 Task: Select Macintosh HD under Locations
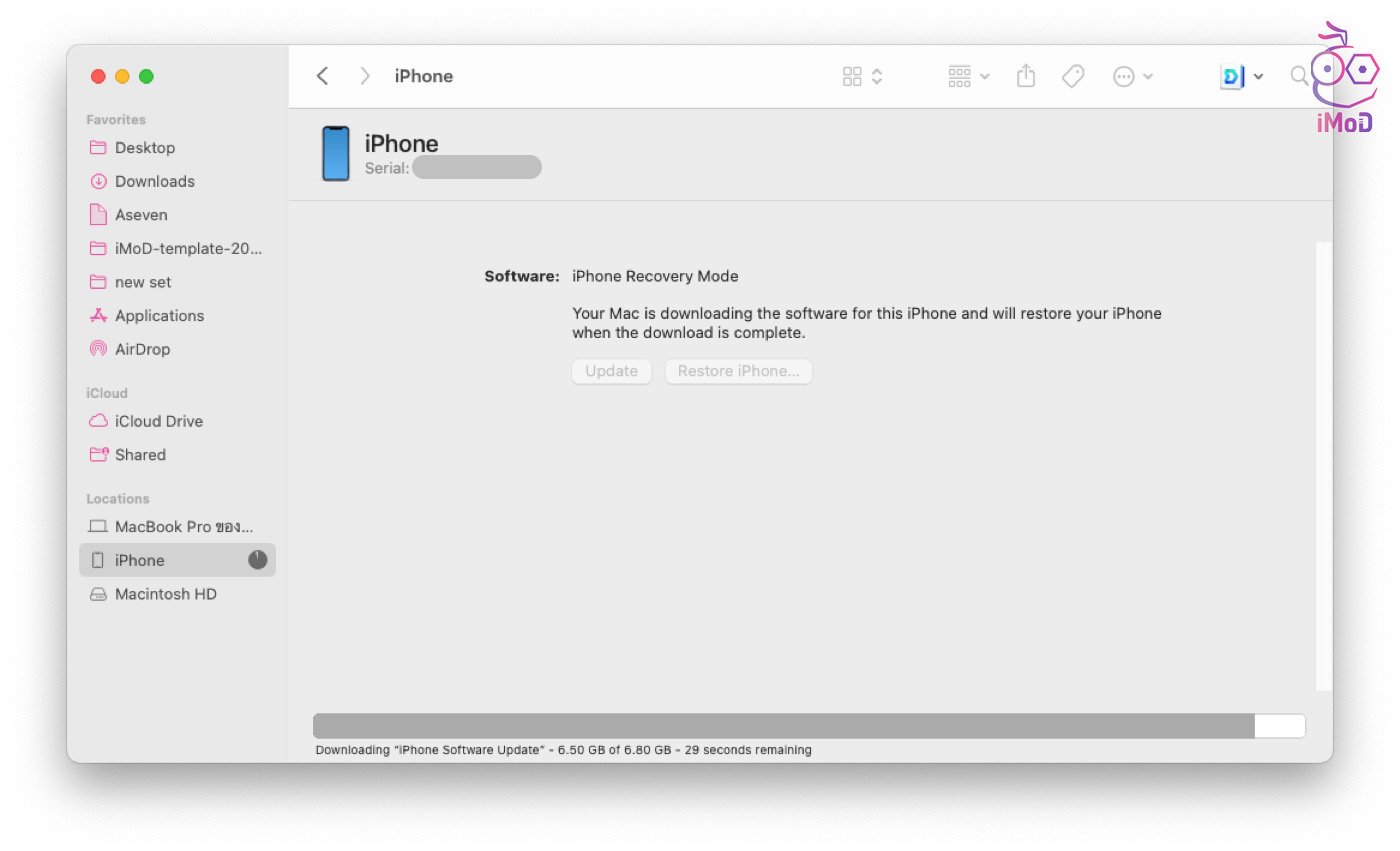(x=165, y=594)
